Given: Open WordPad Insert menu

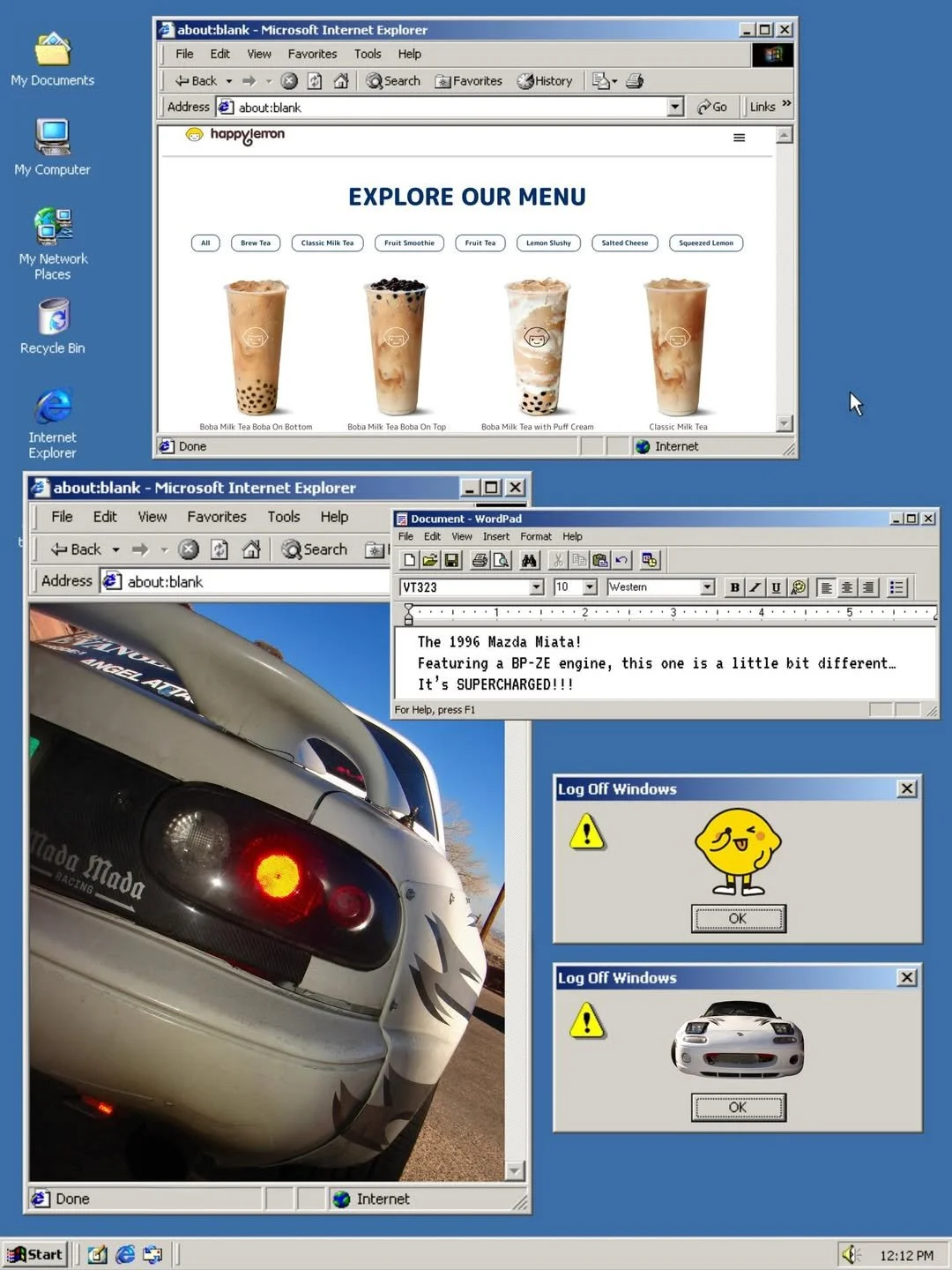Looking at the screenshot, I should [496, 536].
